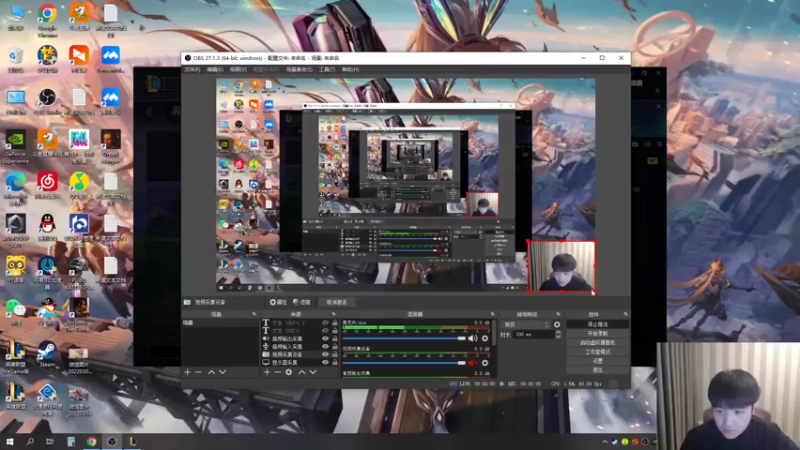Pop out the Controls dock panel
This screenshot has height=450, width=800.
626,314
